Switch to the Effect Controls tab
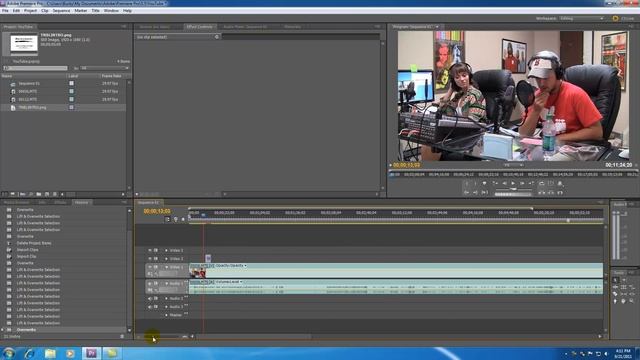Viewport: 640px width, 360px height. (x=199, y=27)
